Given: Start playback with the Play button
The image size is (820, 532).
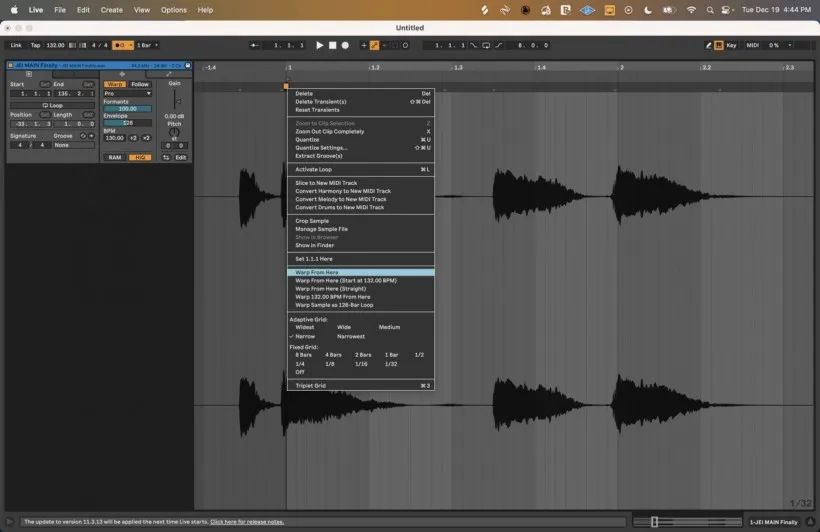Looking at the screenshot, I should click(320, 46).
